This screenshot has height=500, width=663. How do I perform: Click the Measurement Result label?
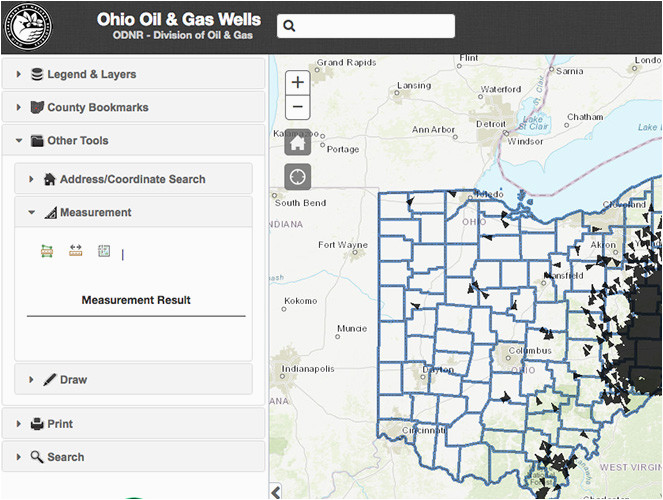[136, 300]
